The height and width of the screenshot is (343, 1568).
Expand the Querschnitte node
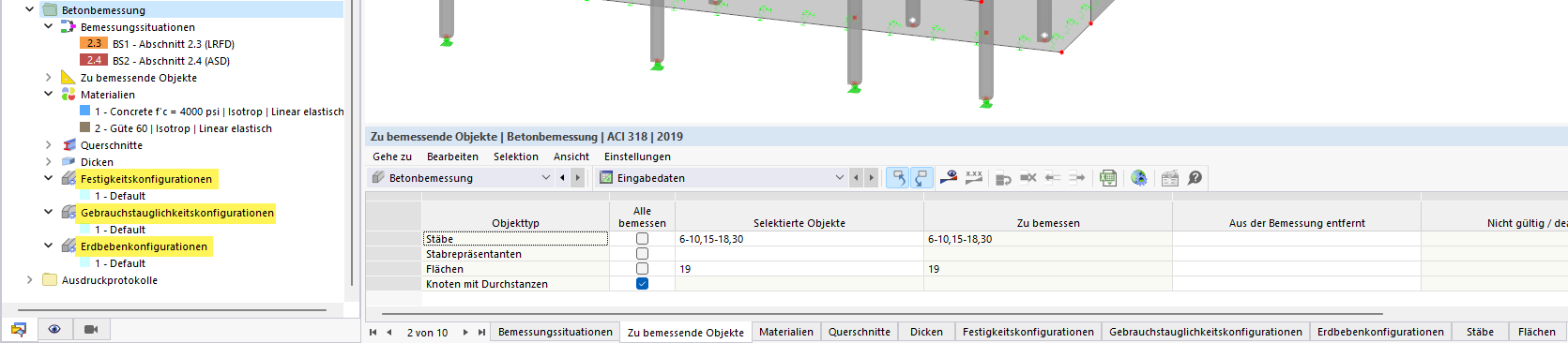(x=48, y=144)
